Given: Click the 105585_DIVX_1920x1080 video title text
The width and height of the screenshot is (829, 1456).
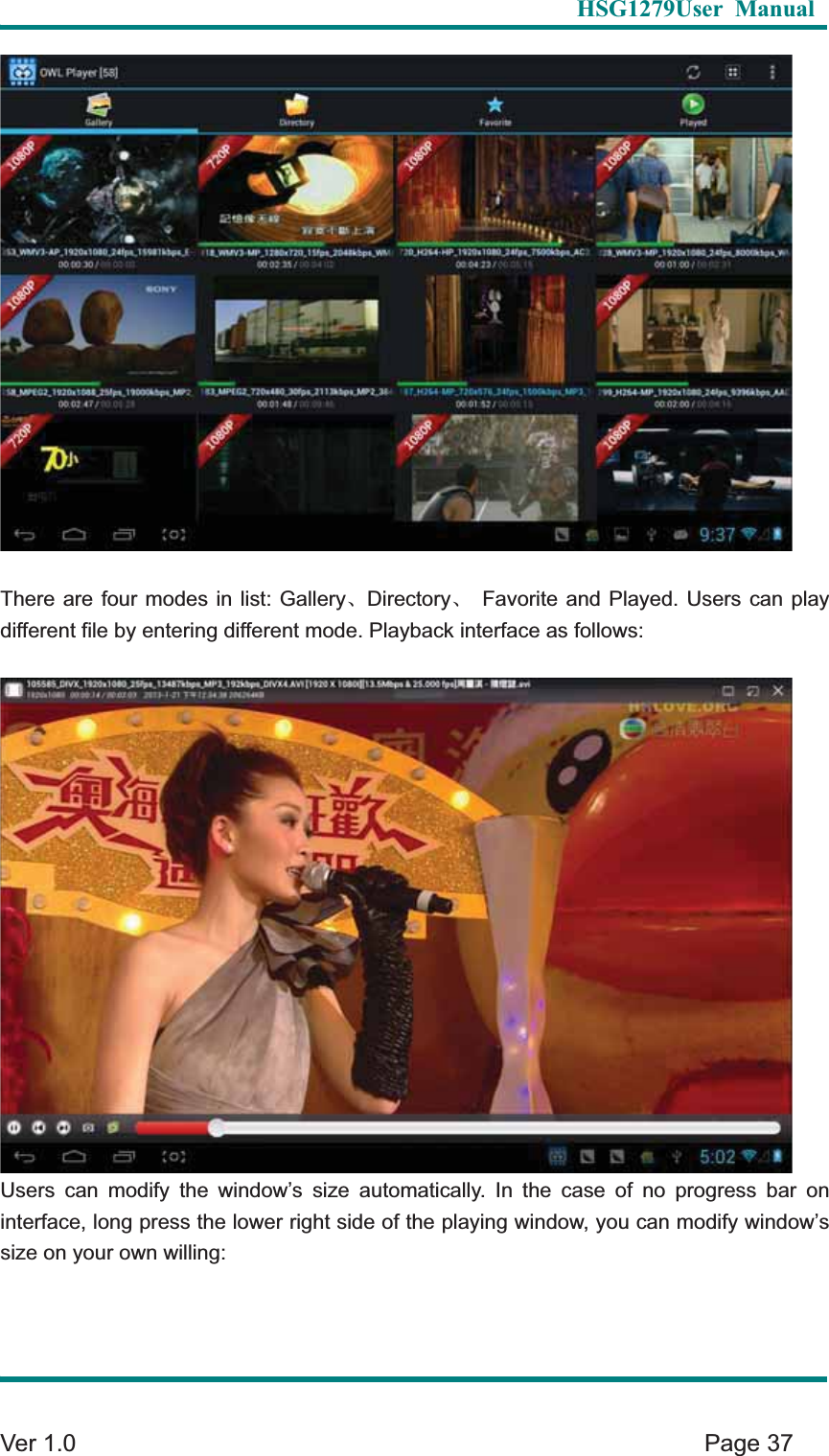Looking at the screenshot, I should click(278, 685).
